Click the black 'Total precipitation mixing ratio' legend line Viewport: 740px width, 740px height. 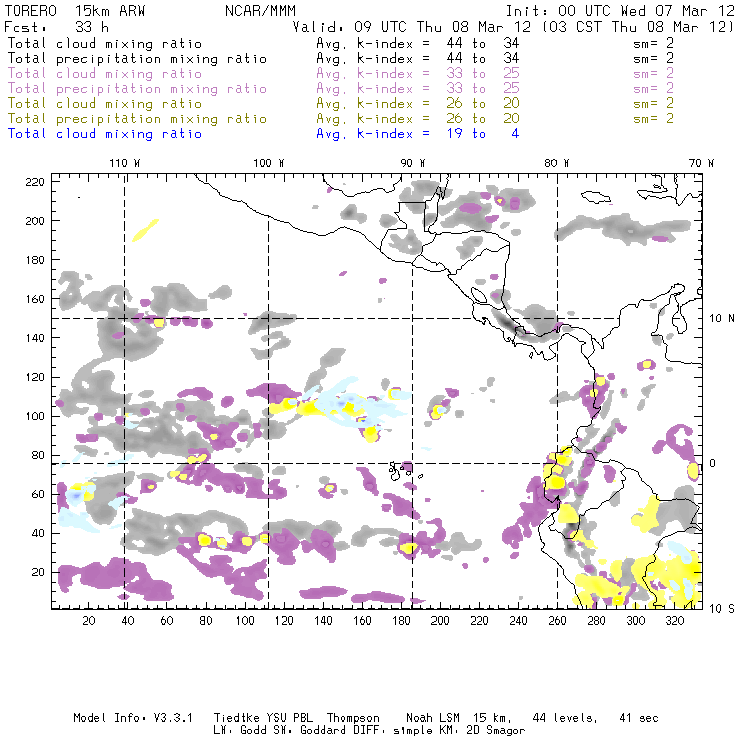tap(137, 59)
